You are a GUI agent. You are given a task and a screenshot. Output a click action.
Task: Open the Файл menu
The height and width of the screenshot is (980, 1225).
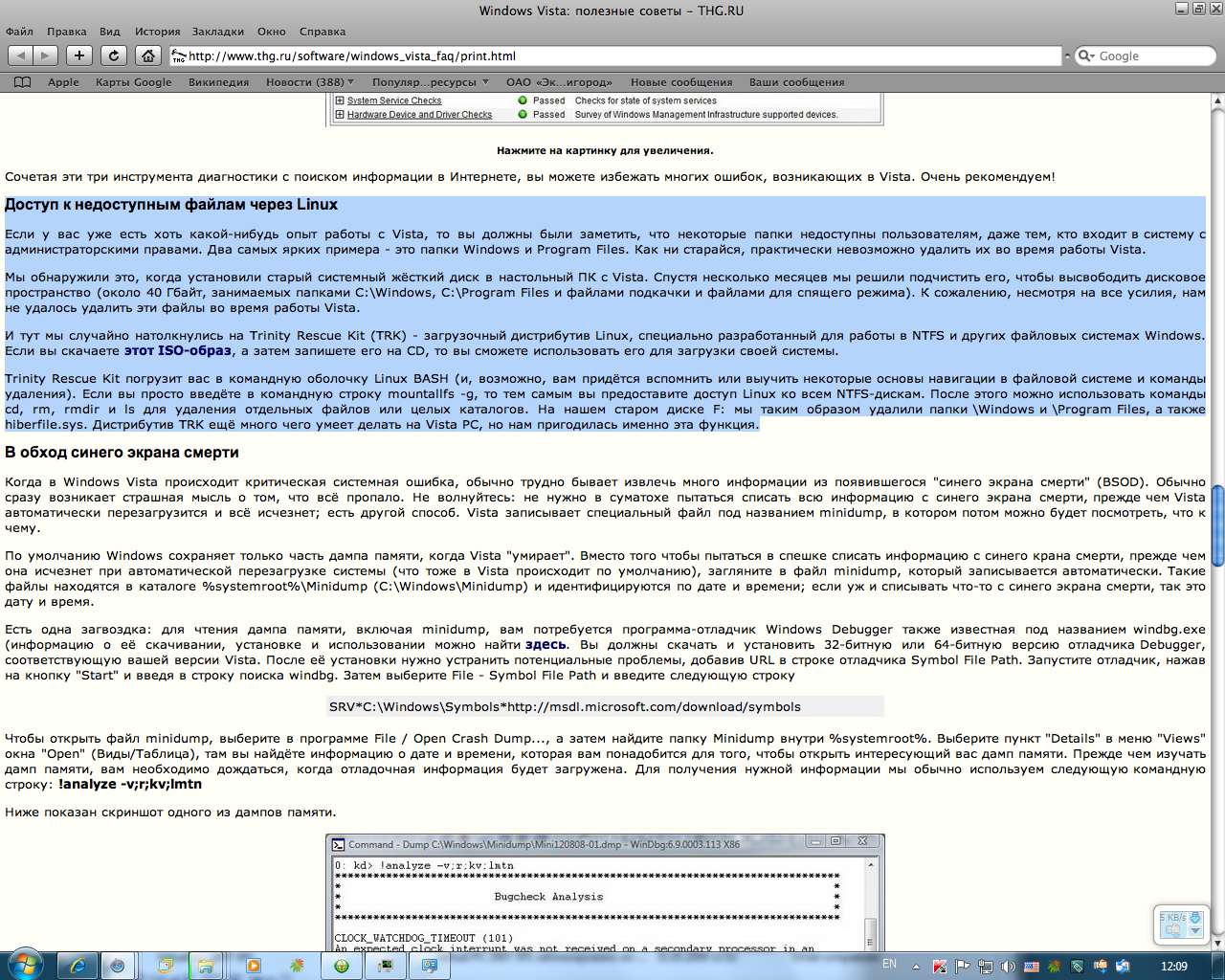[x=19, y=32]
